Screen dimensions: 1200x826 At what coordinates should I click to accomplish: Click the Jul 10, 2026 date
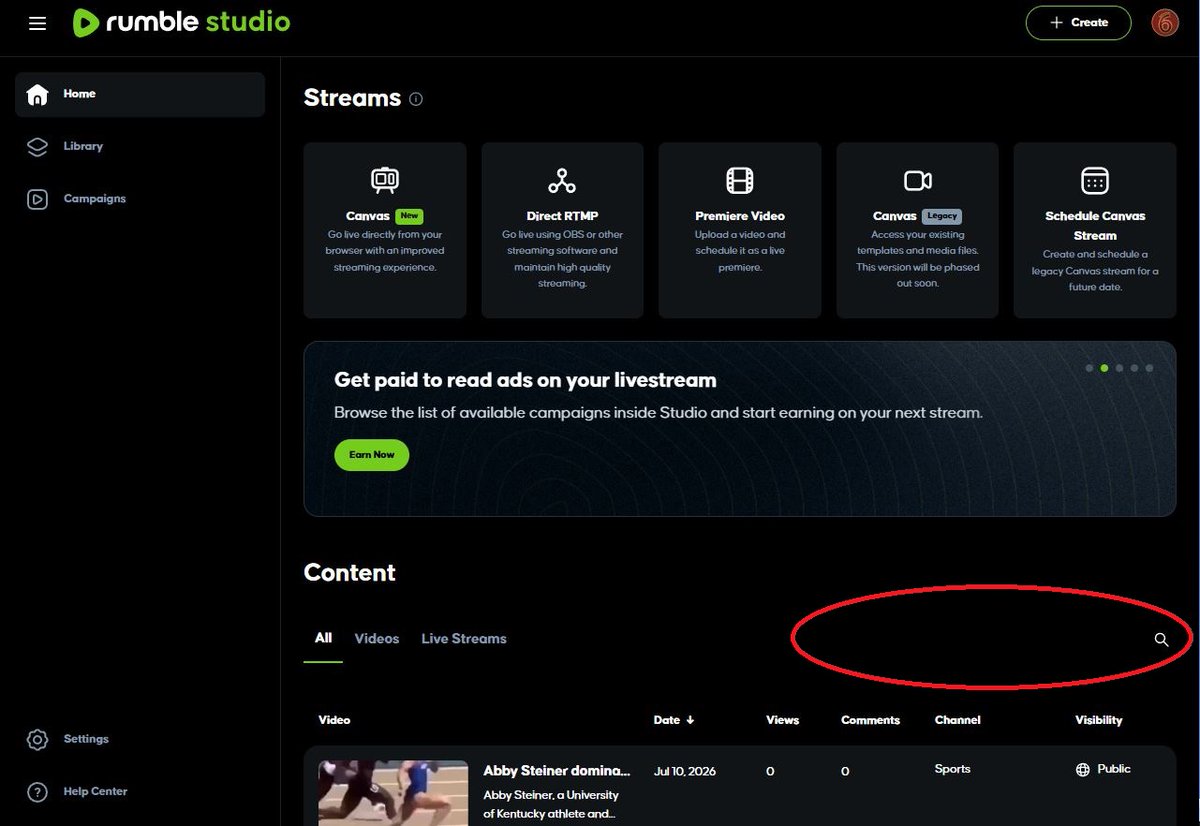[685, 771]
